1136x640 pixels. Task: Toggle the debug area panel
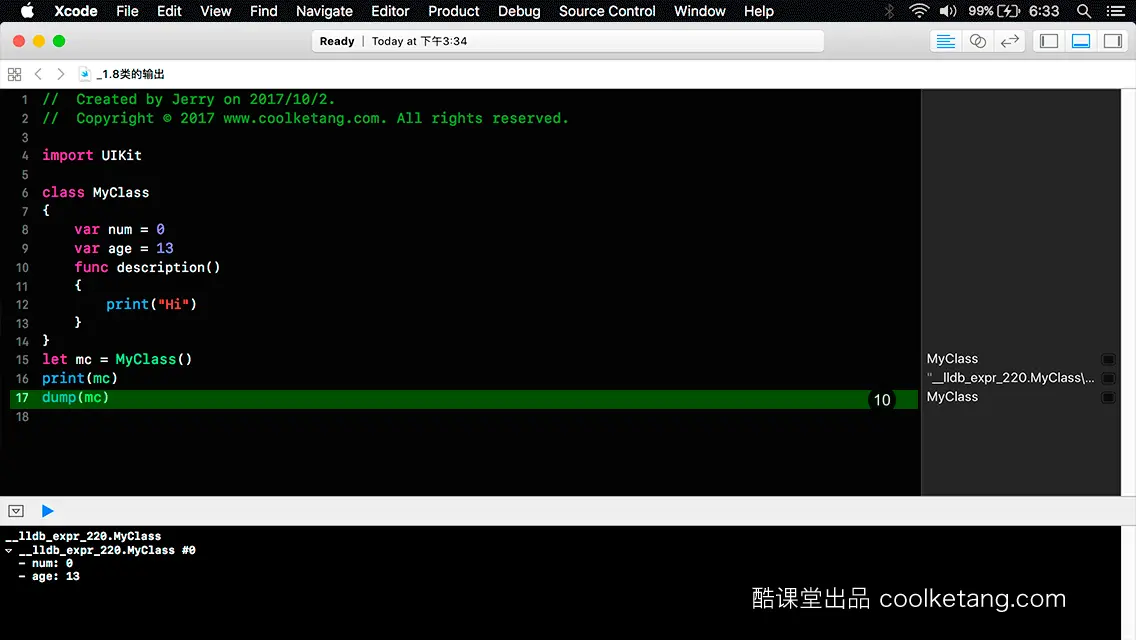[1081, 41]
